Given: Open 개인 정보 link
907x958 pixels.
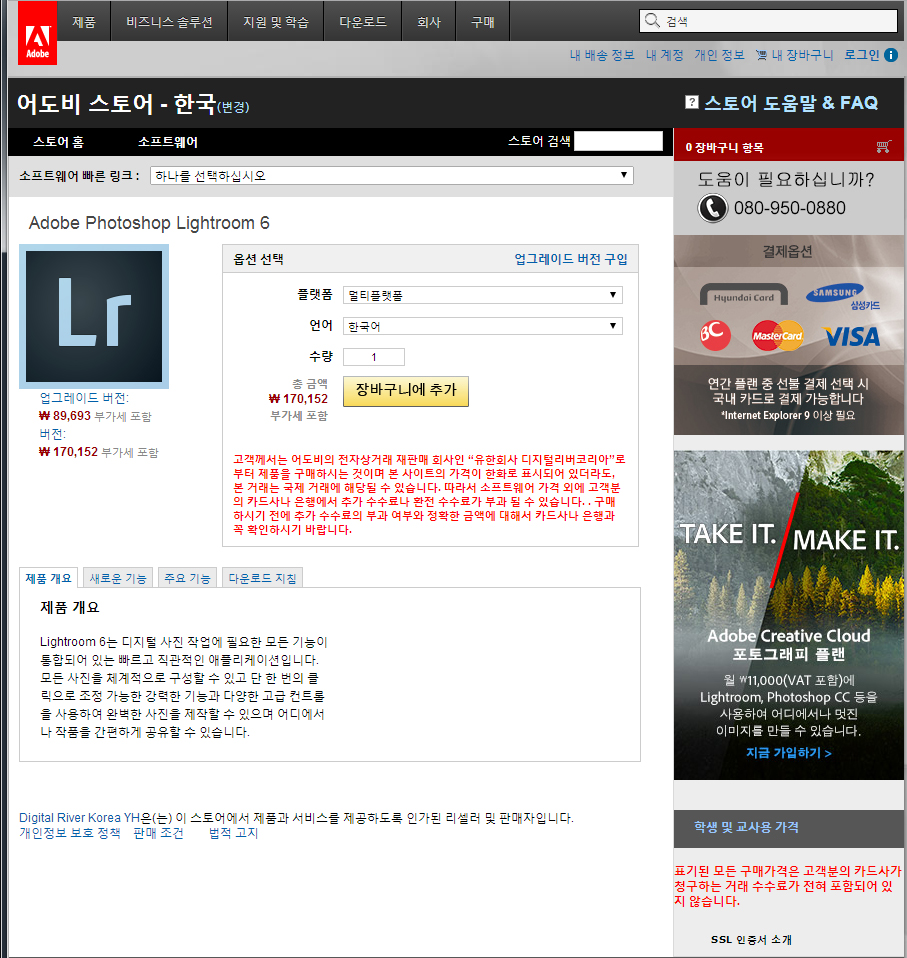Looking at the screenshot, I should [719, 55].
